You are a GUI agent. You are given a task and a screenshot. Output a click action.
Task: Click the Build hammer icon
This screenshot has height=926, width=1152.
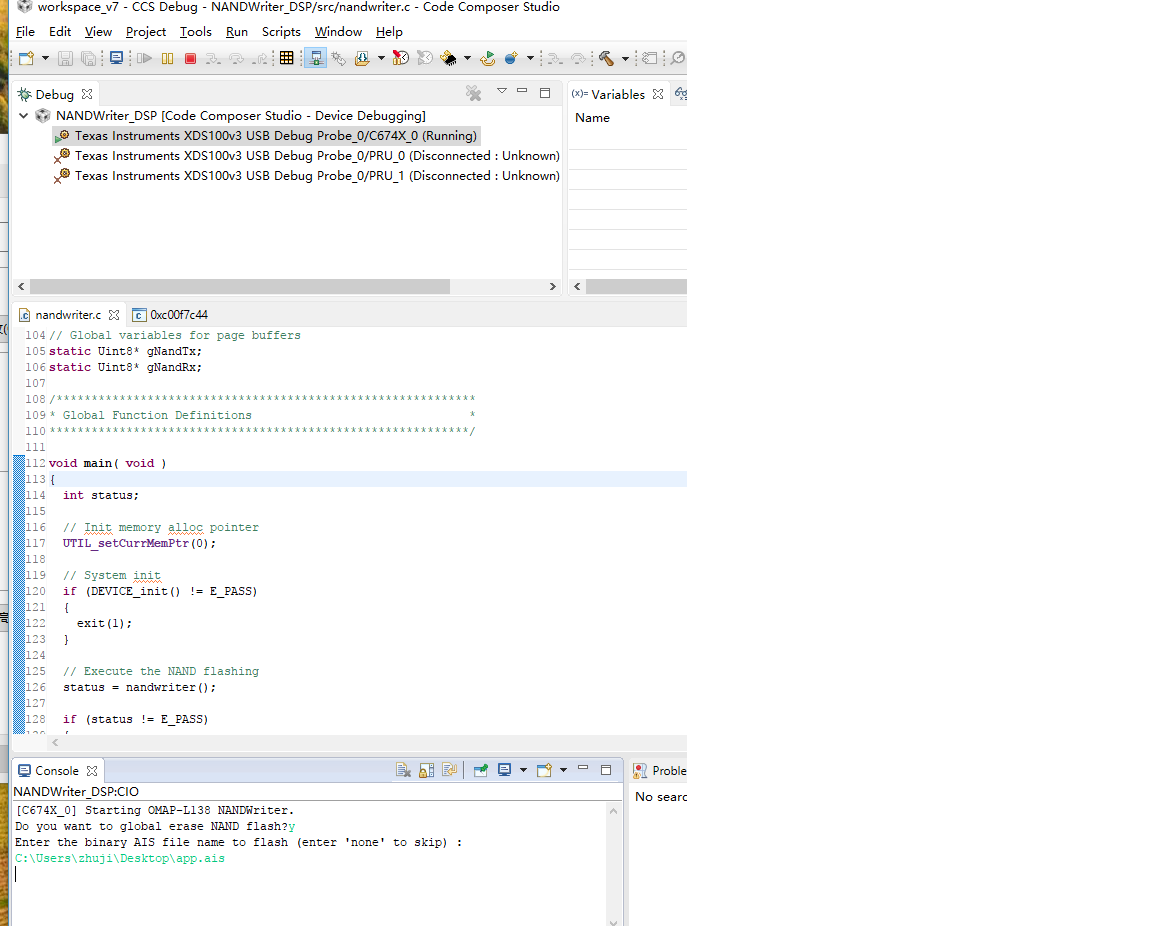click(606, 58)
